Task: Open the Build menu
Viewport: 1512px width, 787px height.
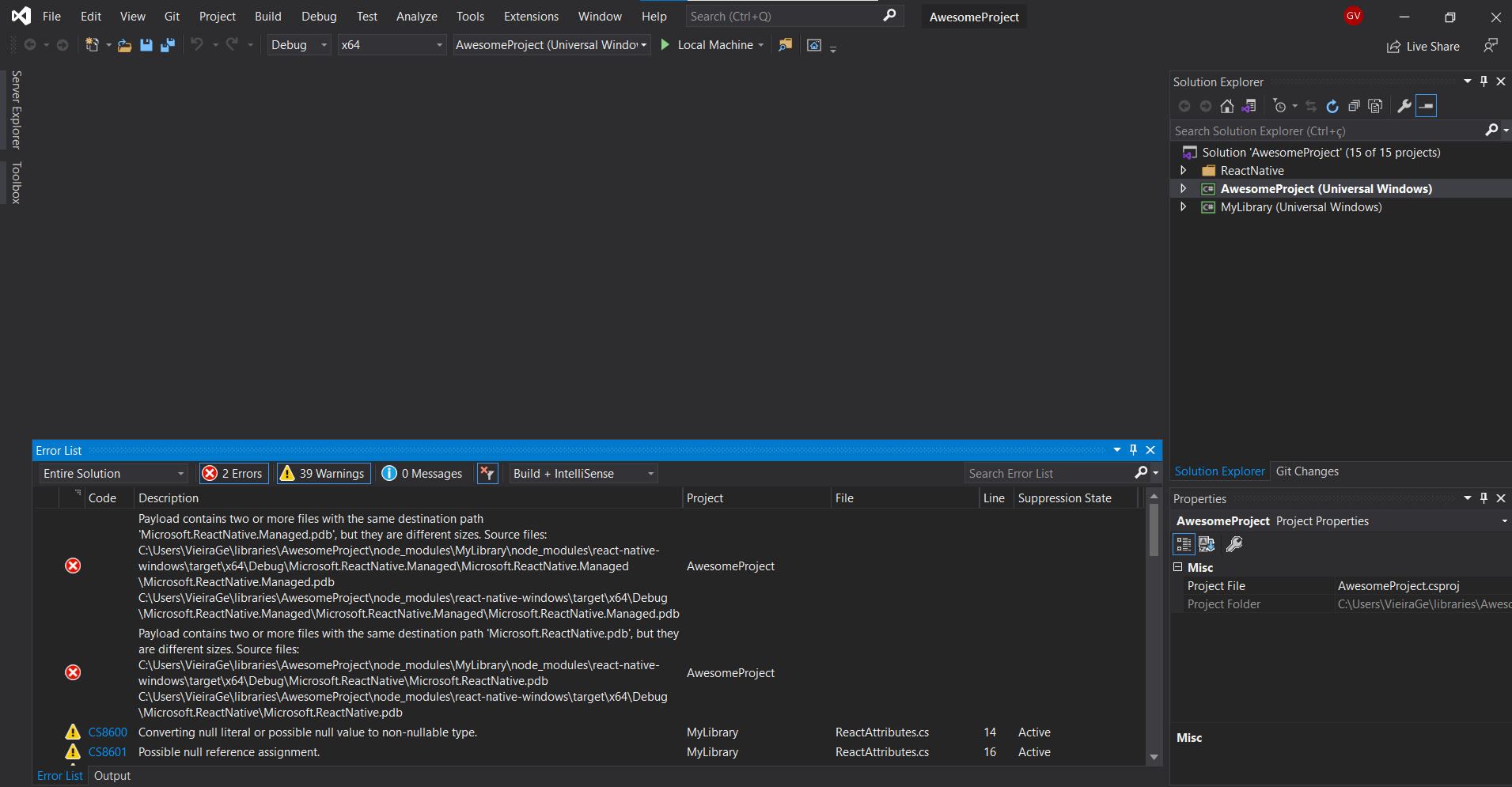Action: [267, 16]
